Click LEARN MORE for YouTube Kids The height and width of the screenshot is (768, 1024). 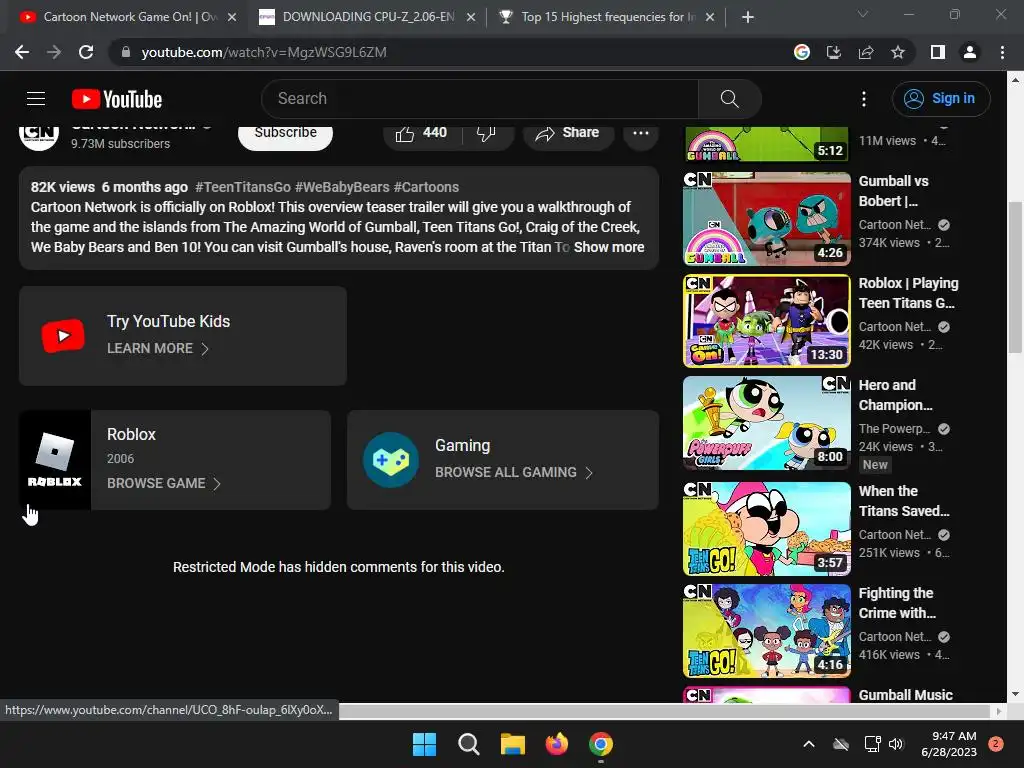tap(157, 349)
